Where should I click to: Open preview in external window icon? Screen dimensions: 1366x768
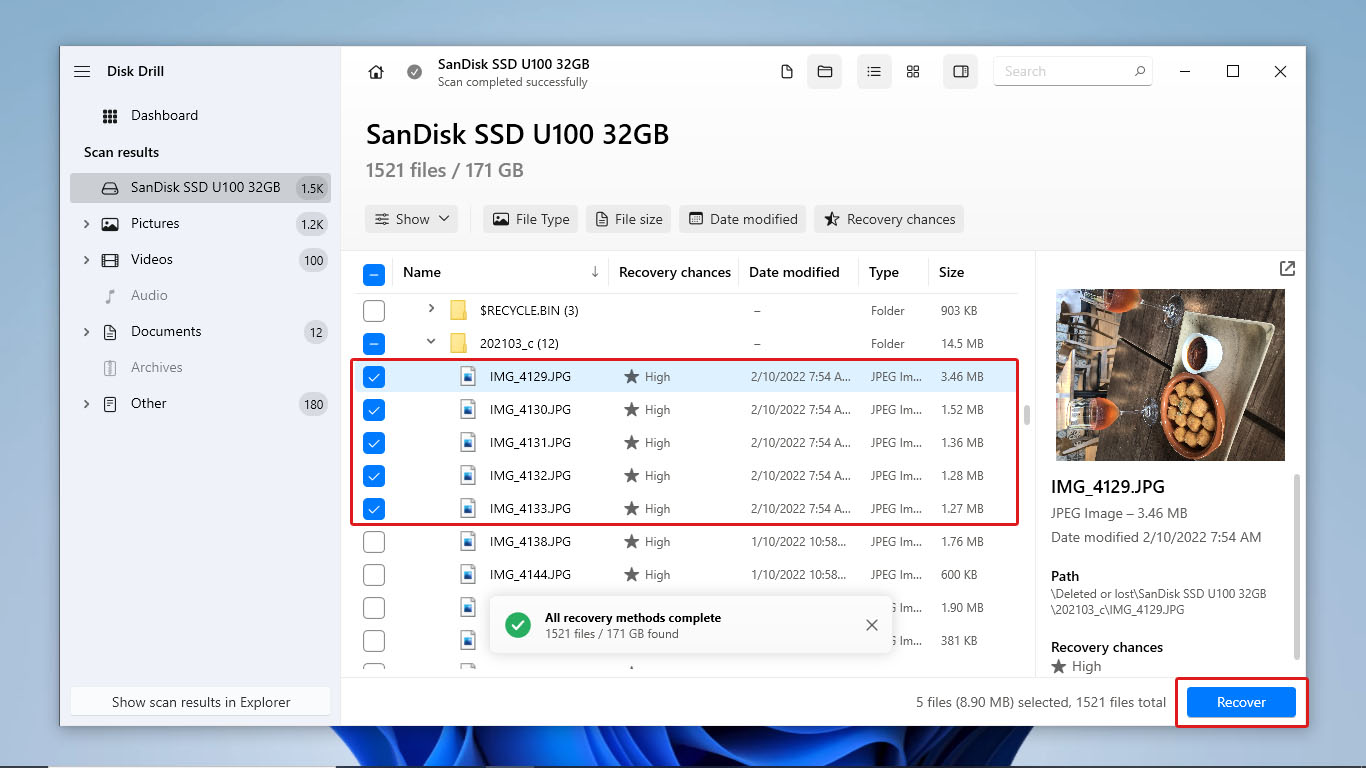tap(1287, 268)
